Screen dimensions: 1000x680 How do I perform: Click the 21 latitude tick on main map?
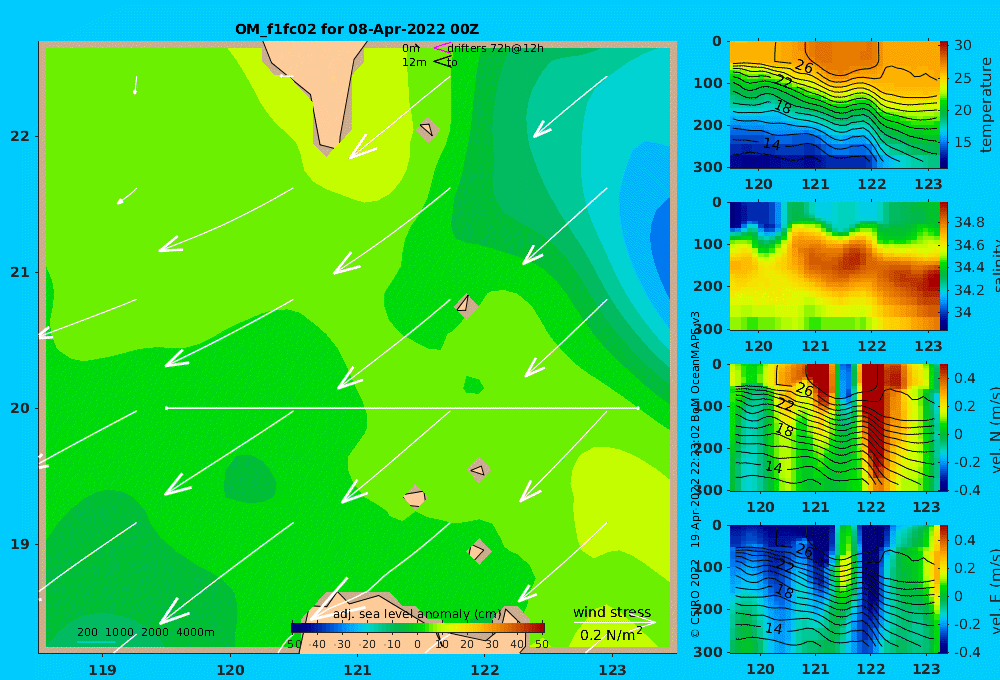pos(20,272)
